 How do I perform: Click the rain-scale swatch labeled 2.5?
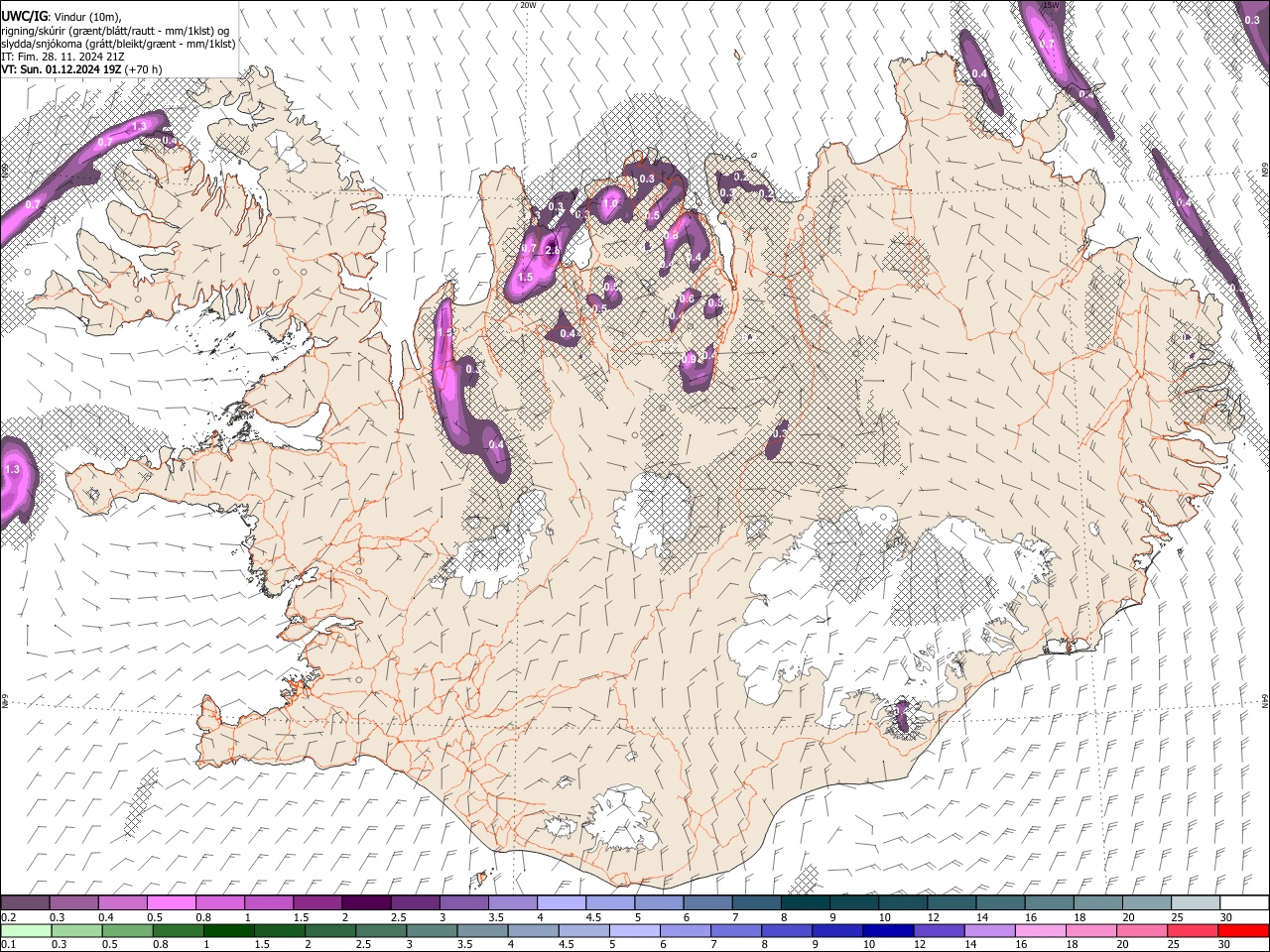point(381,930)
